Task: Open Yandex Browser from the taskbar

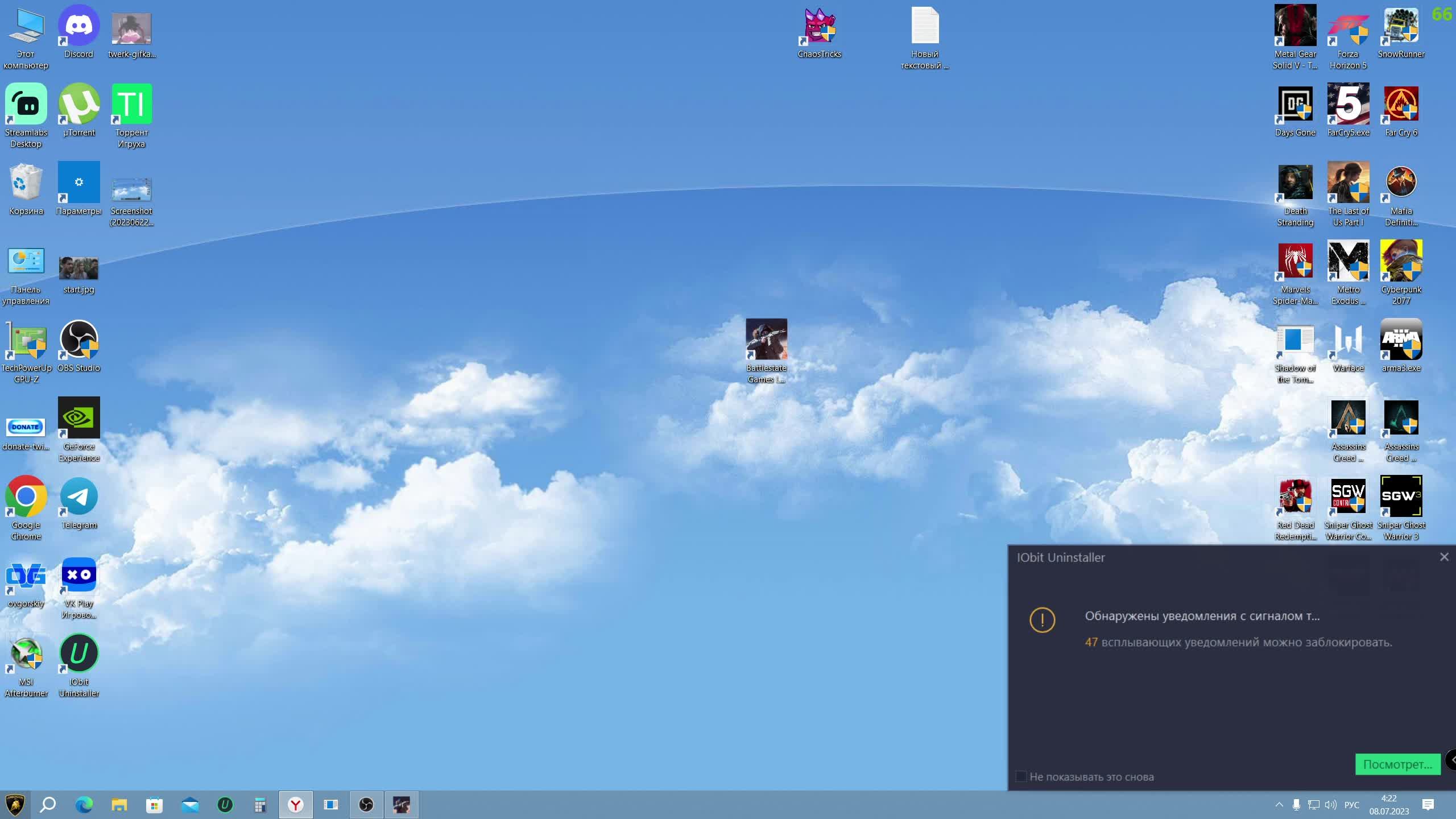Action: [296, 805]
